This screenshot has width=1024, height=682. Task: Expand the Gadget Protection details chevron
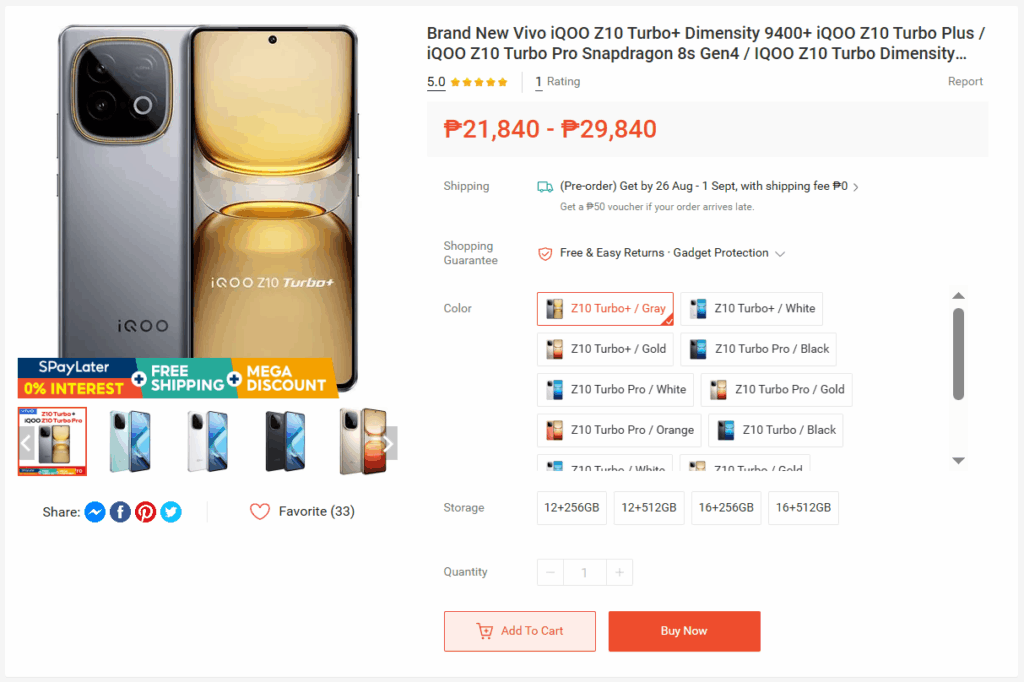[779, 253]
